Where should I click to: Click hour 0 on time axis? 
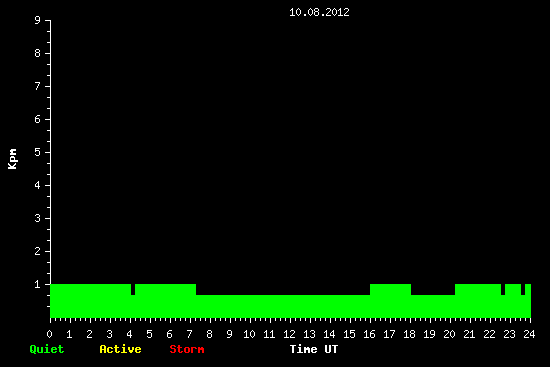tap(49, 334)
